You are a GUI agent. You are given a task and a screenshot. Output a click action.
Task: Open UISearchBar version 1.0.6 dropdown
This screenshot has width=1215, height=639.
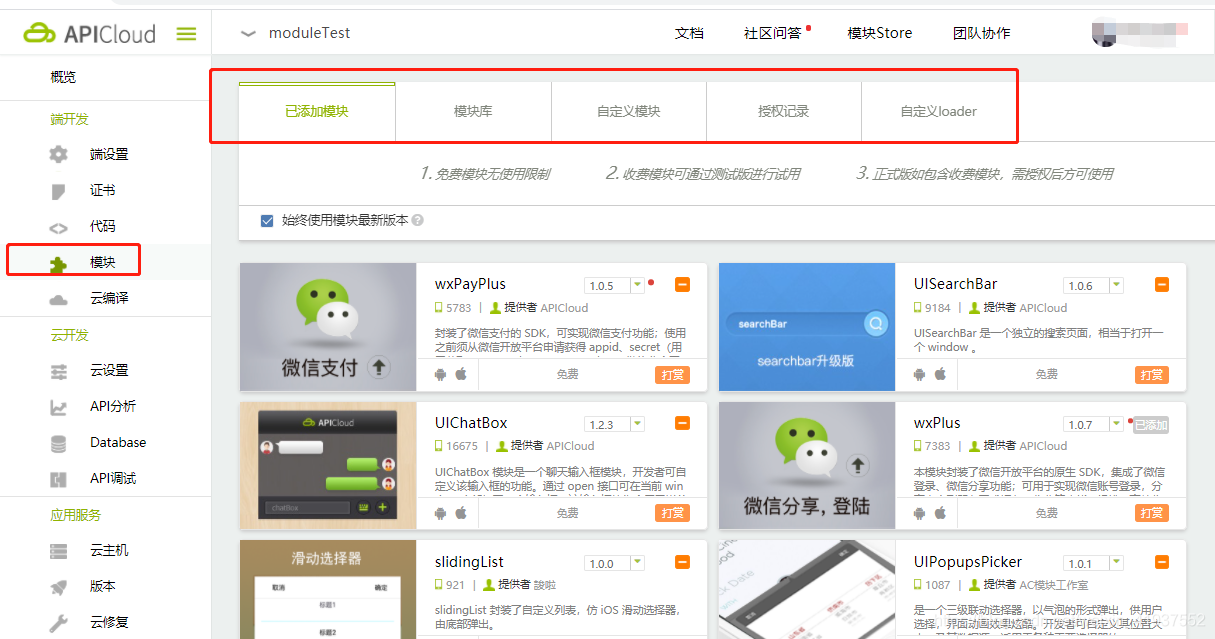pyautogui.click(x=1116, y=286)
